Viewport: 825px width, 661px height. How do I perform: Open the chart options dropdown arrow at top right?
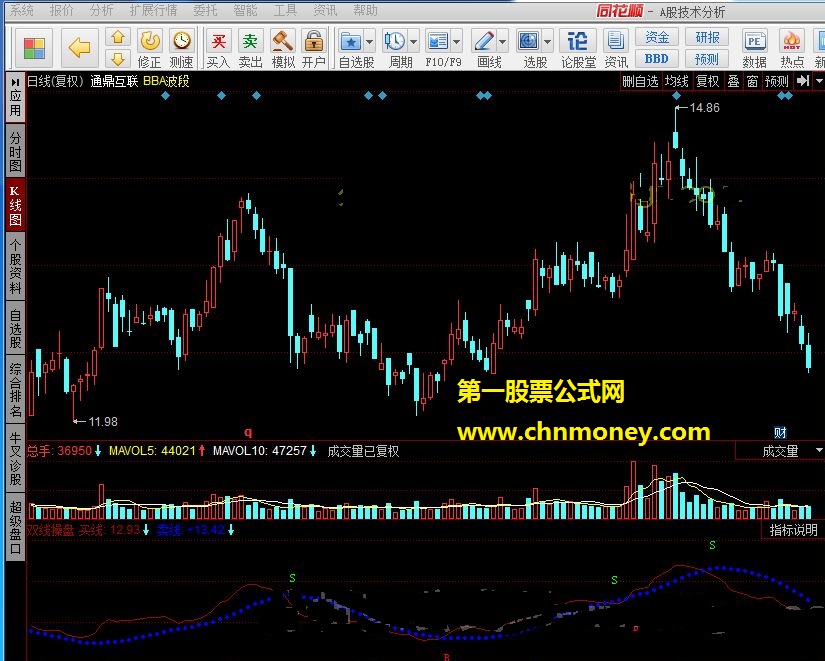819,81
